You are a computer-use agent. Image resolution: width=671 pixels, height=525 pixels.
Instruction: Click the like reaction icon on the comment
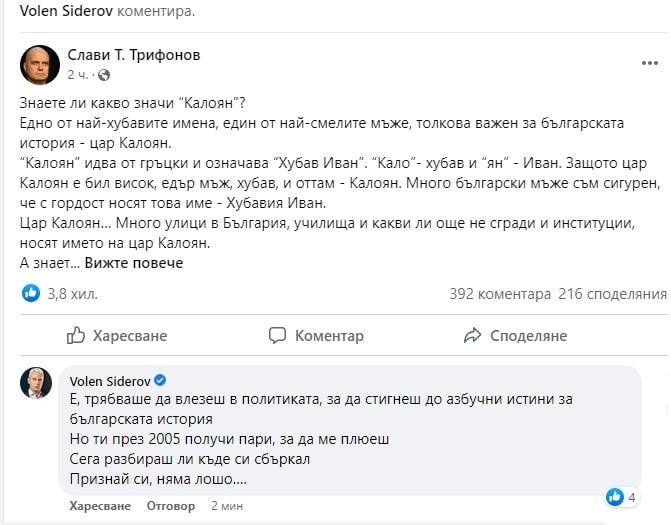(616, 496)
